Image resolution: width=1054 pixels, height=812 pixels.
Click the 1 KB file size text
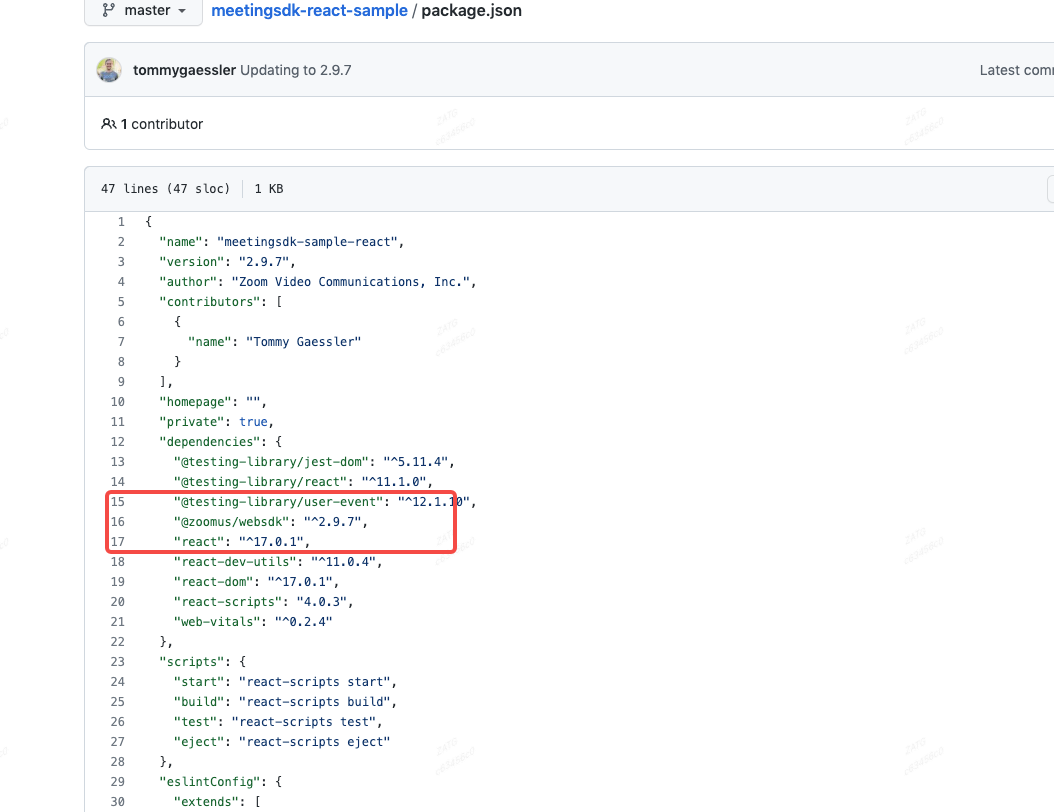(x=269, y=189)
